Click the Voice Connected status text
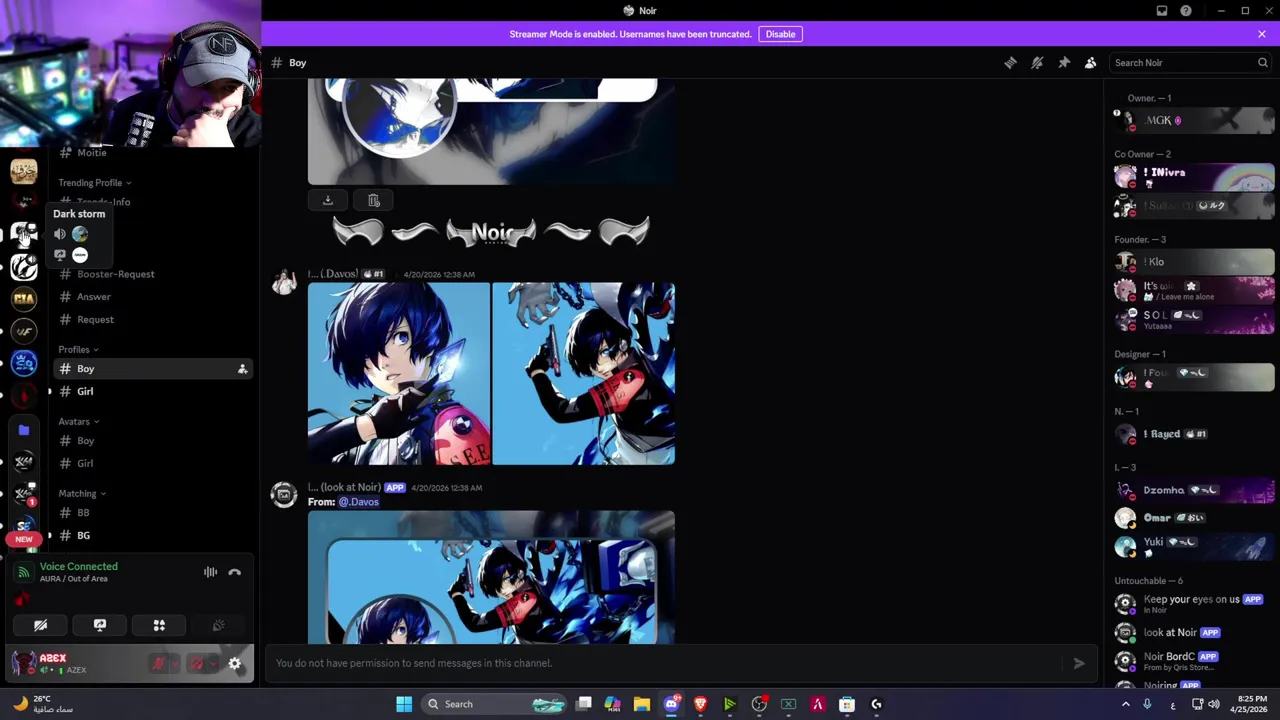The height and width of the screenshot is (720, 1280). coord(79,567)
